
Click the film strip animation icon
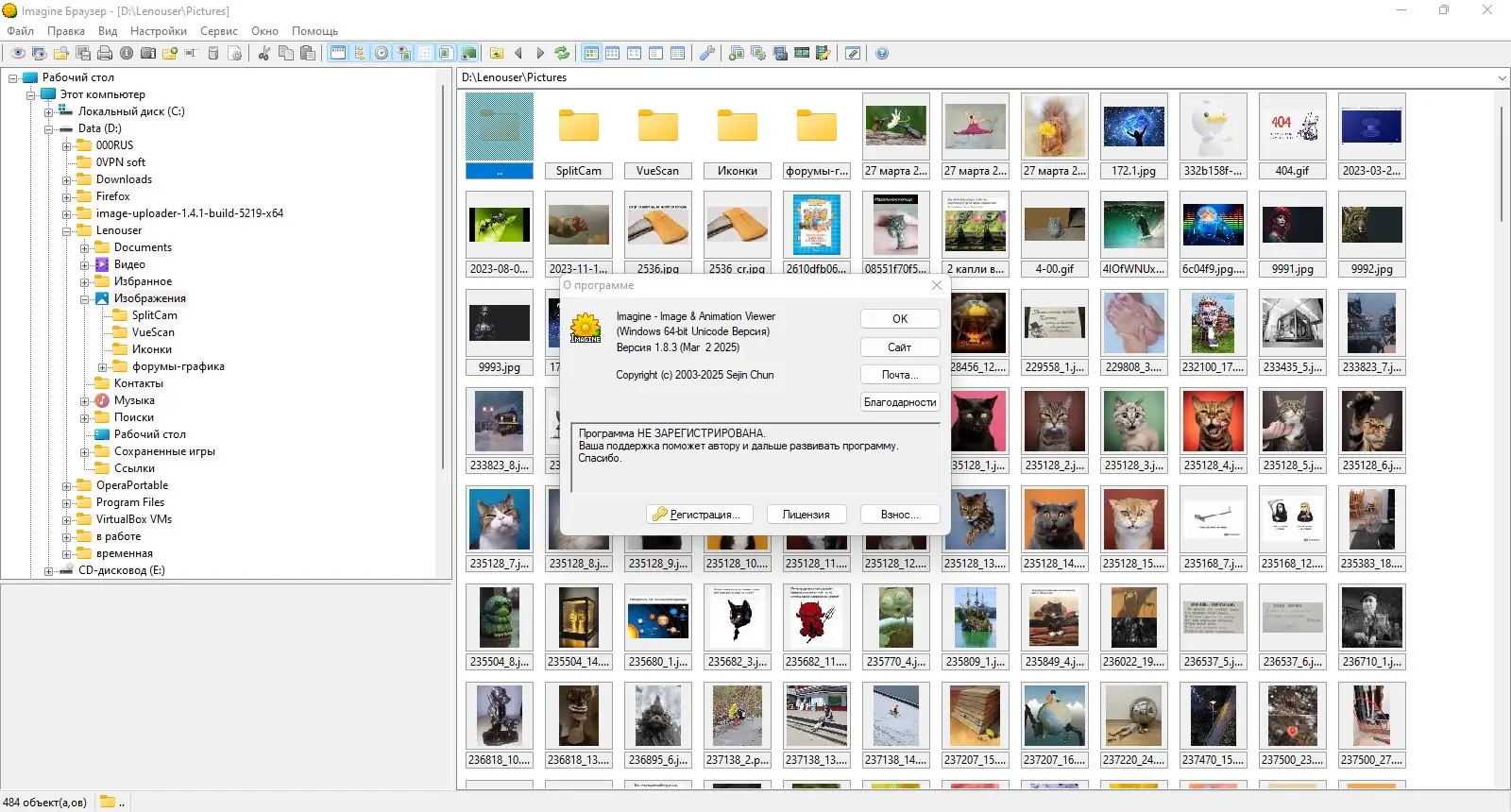(x=802, y=54)
